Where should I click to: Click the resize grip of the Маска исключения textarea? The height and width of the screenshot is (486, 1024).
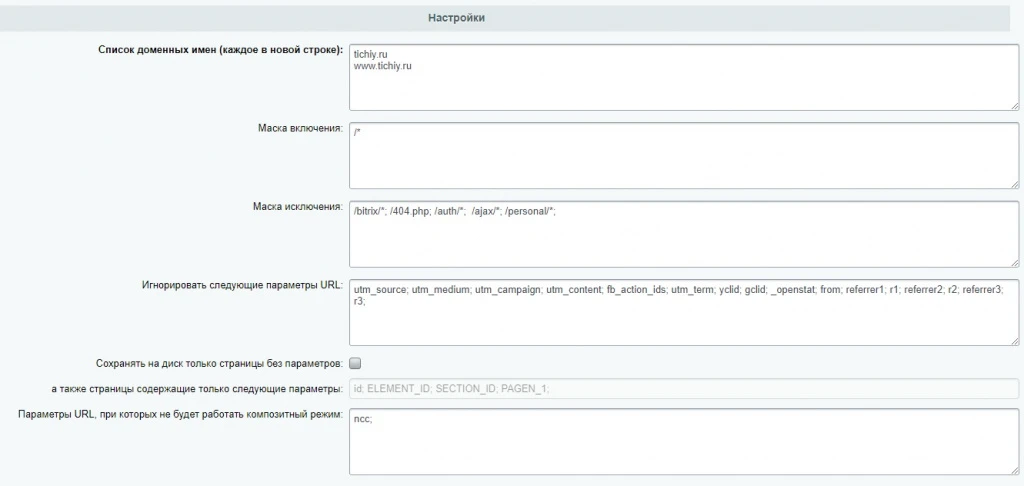point(1015,263)
